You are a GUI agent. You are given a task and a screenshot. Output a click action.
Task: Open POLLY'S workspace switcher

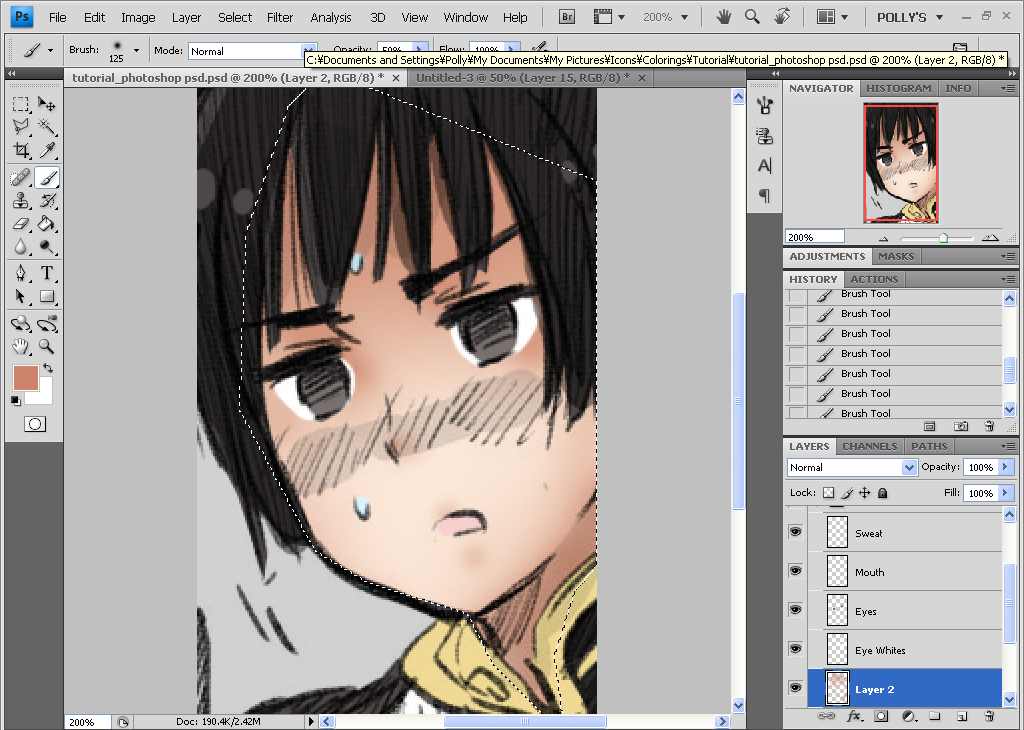click(x=910, y=17)
